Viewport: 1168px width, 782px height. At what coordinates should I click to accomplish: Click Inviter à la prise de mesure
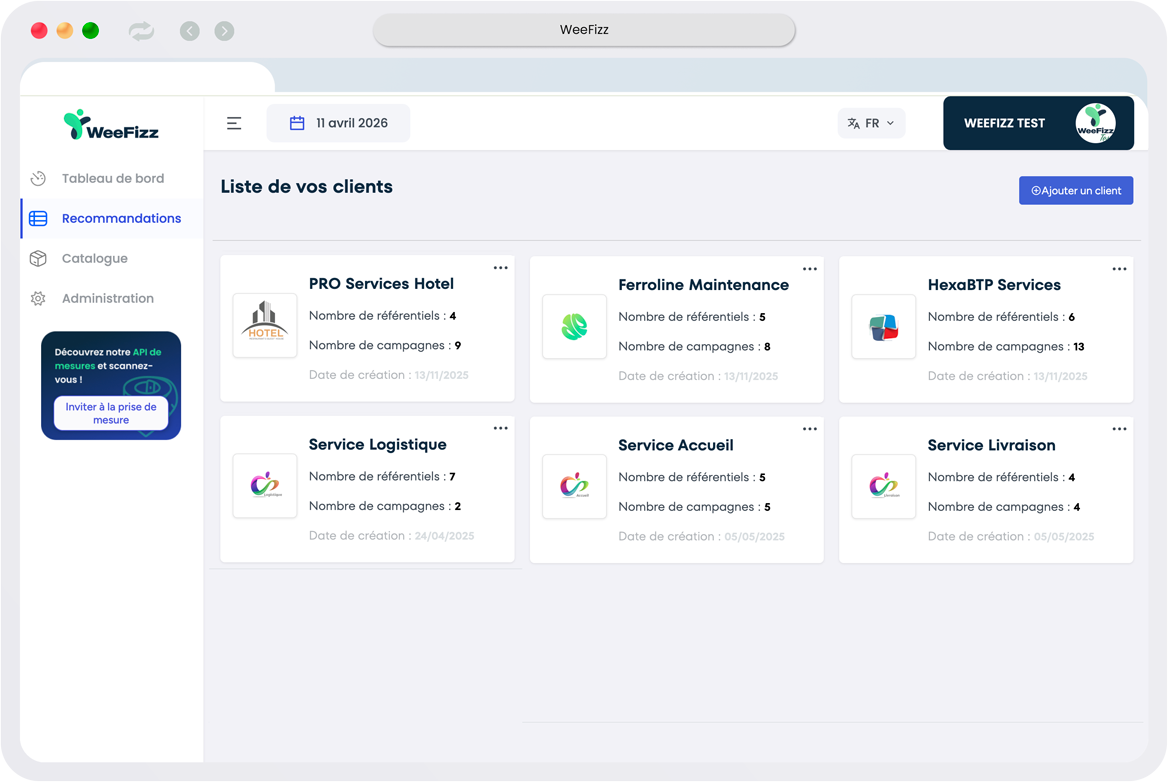(x=110, y=410)
